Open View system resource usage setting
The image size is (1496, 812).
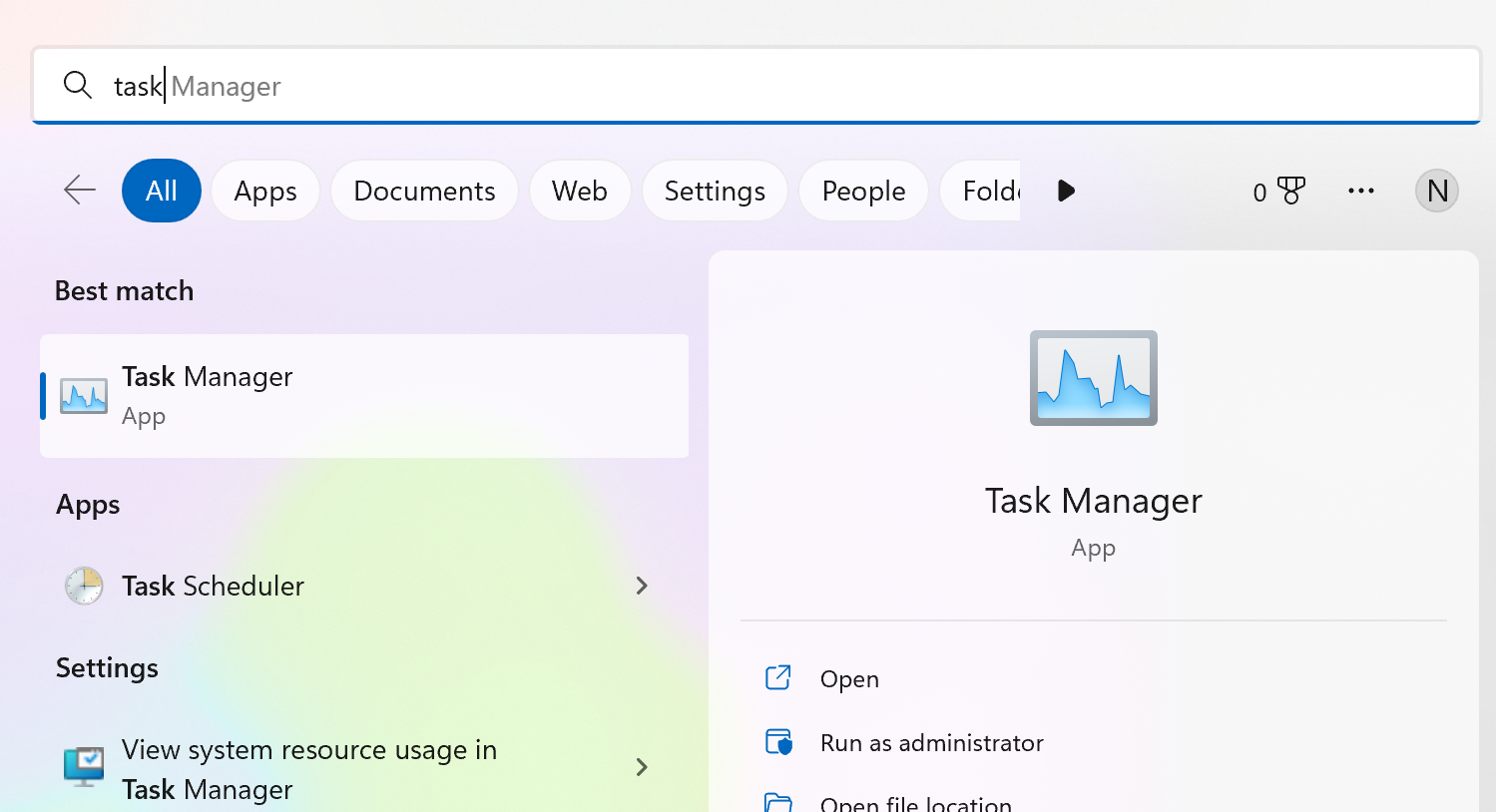[x=364, y=769]
